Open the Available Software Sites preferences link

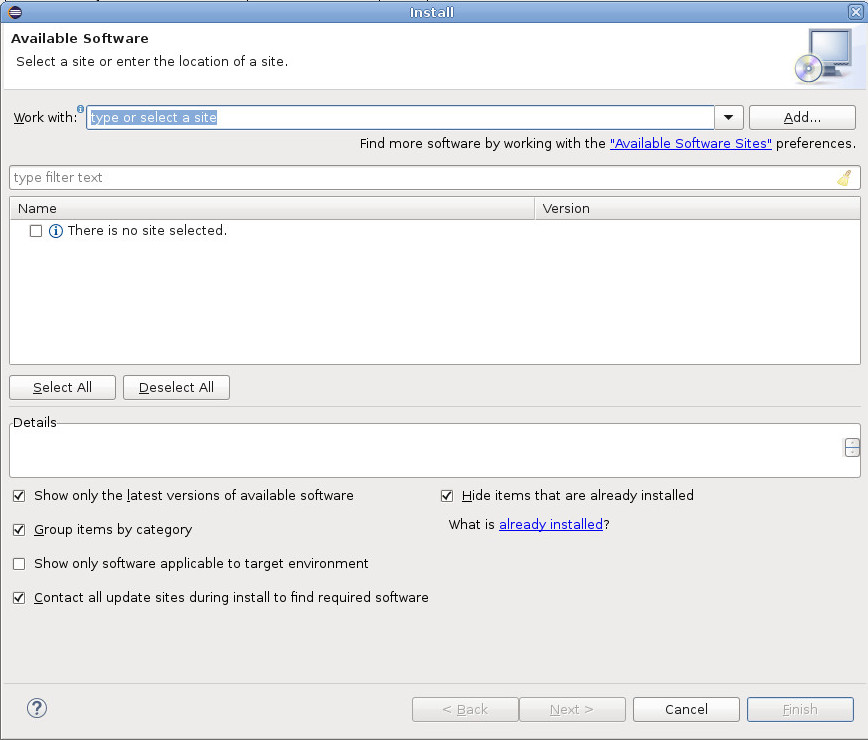690,143
